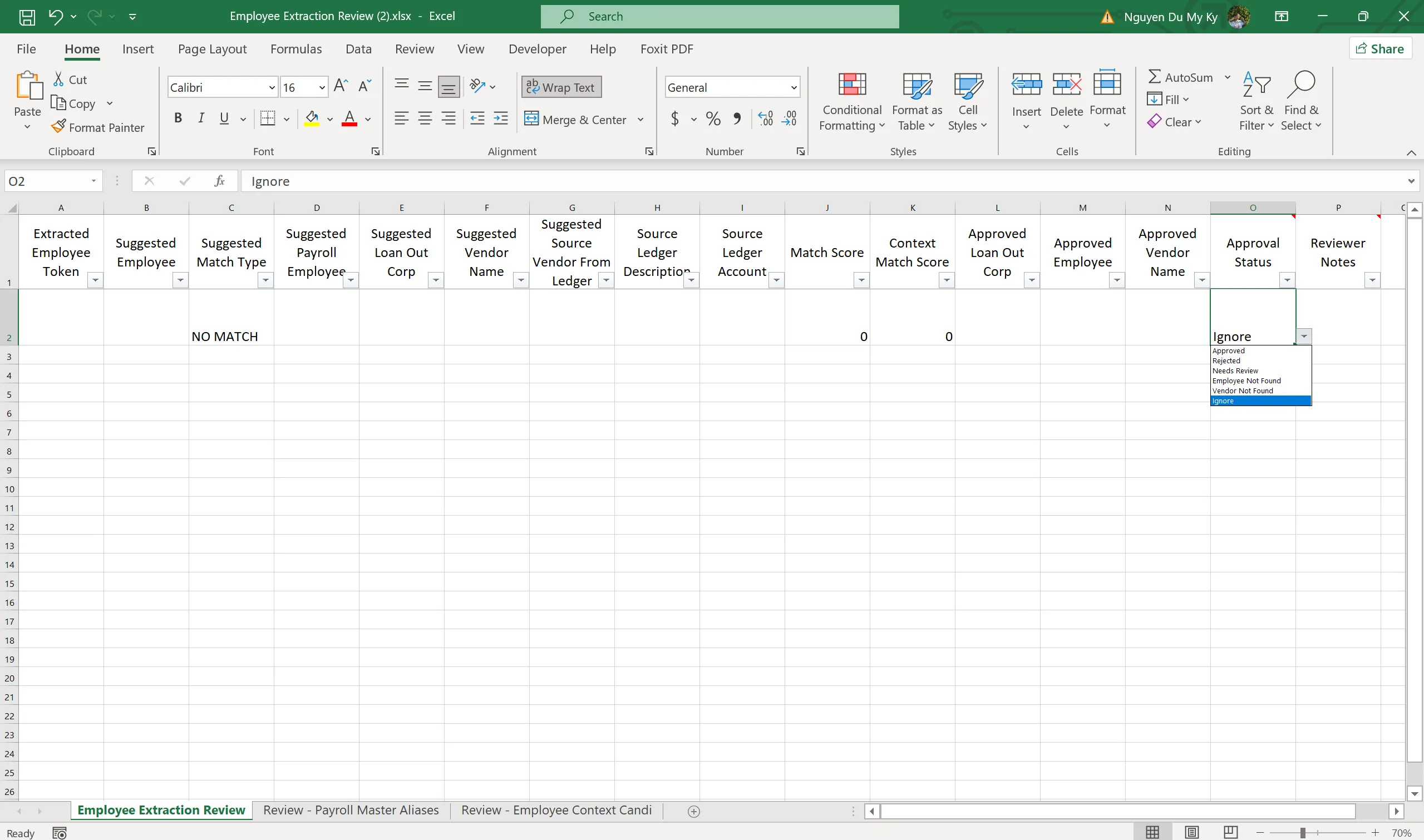Click the Delete cells icon
This screenshot has height=840, width=1424.
point(1067,85)
